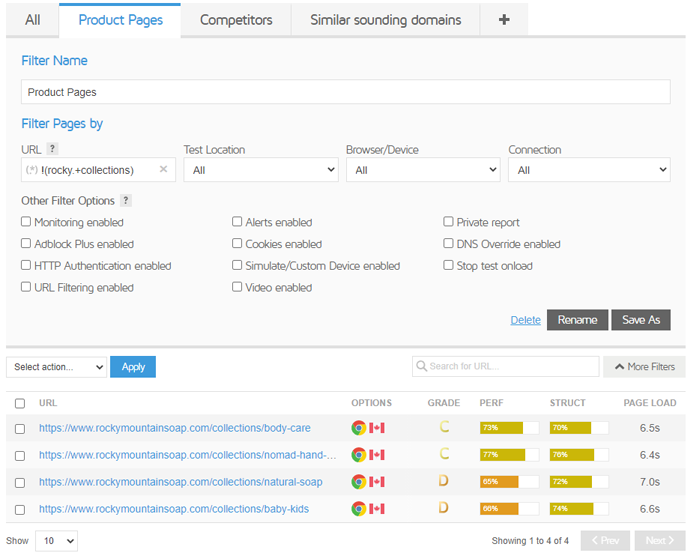The image size is (694, 556).
Task: Click Canada flag in baby-kids row
Action: 377,509
